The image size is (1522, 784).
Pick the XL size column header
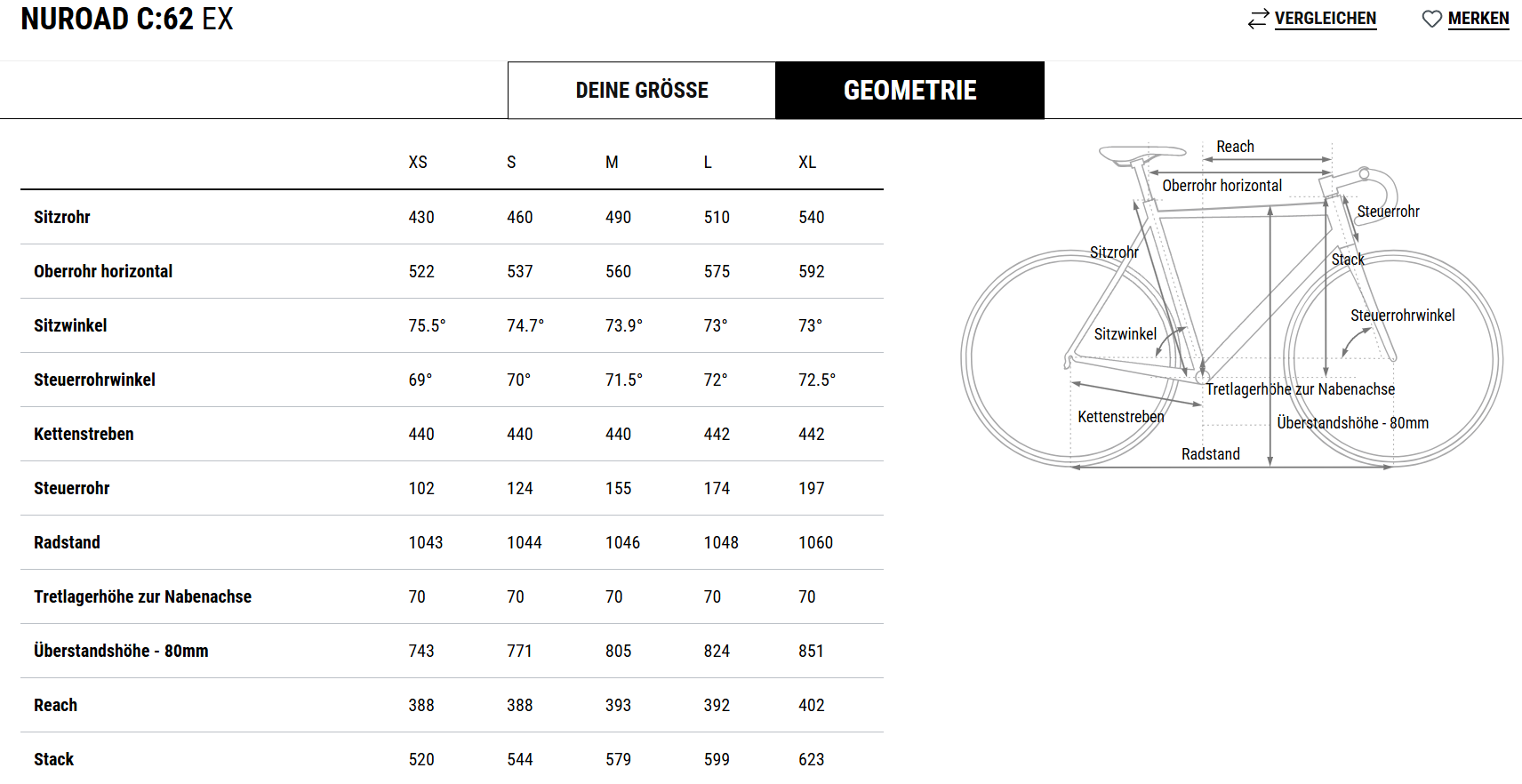click(807, 163)
